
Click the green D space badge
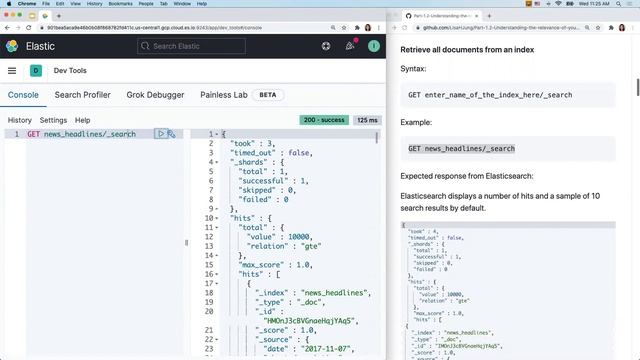click(x=36, y=71)
